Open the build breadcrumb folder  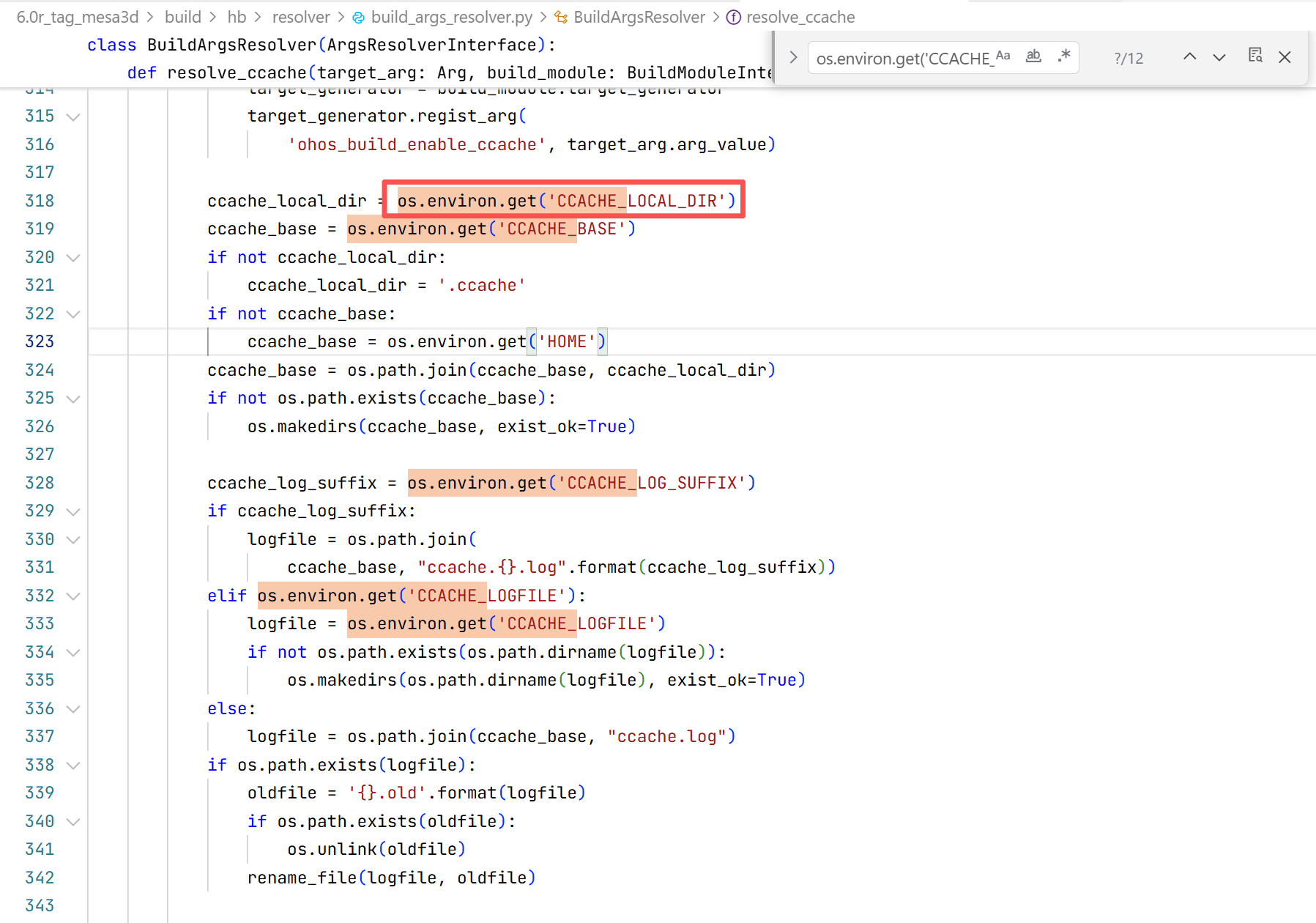(x=183, y=17)
